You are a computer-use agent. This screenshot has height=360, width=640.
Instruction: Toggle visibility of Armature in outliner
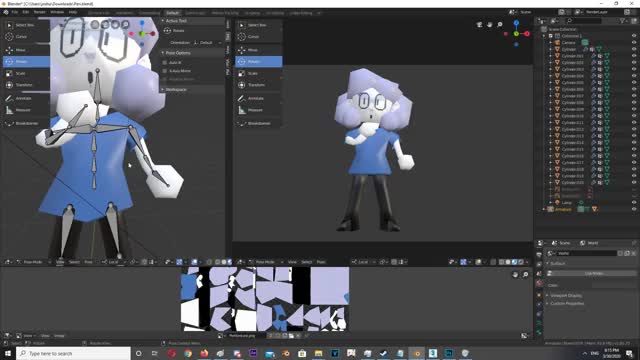coord(634,209)
